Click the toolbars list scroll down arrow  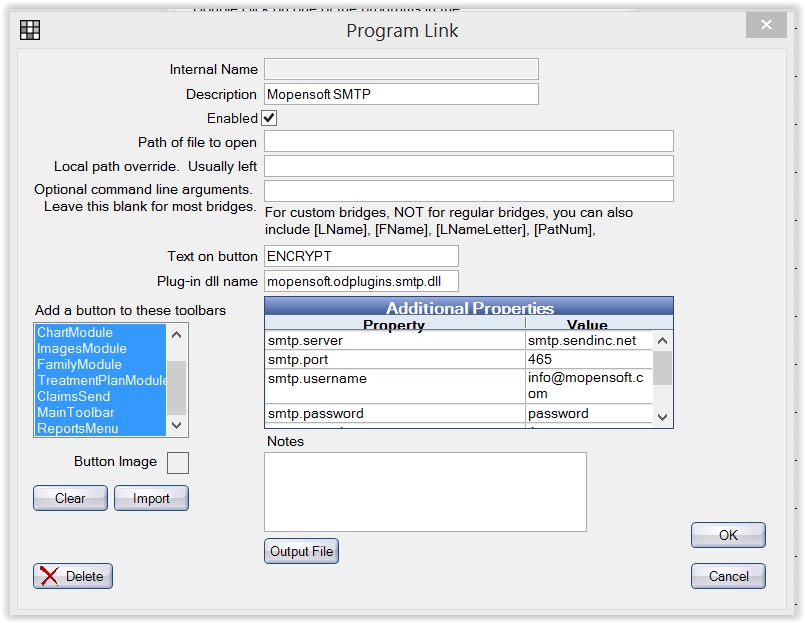[x=177, y=425]
